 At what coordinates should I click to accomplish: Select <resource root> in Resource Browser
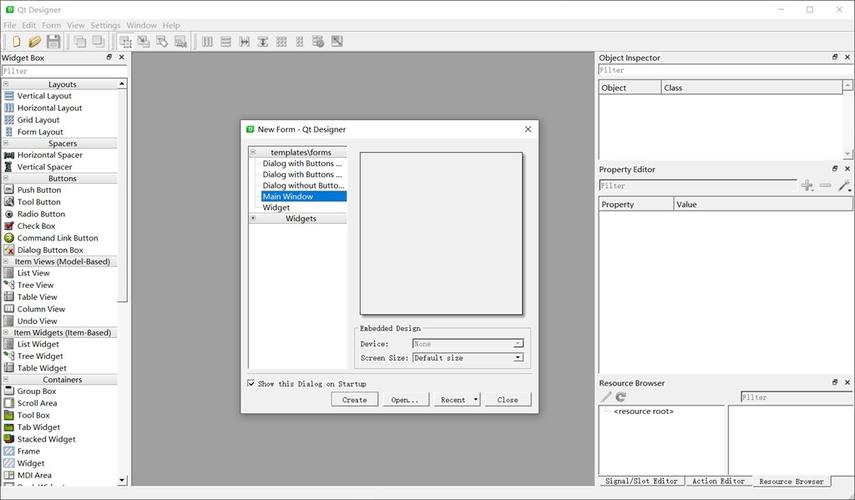[643, 411]
